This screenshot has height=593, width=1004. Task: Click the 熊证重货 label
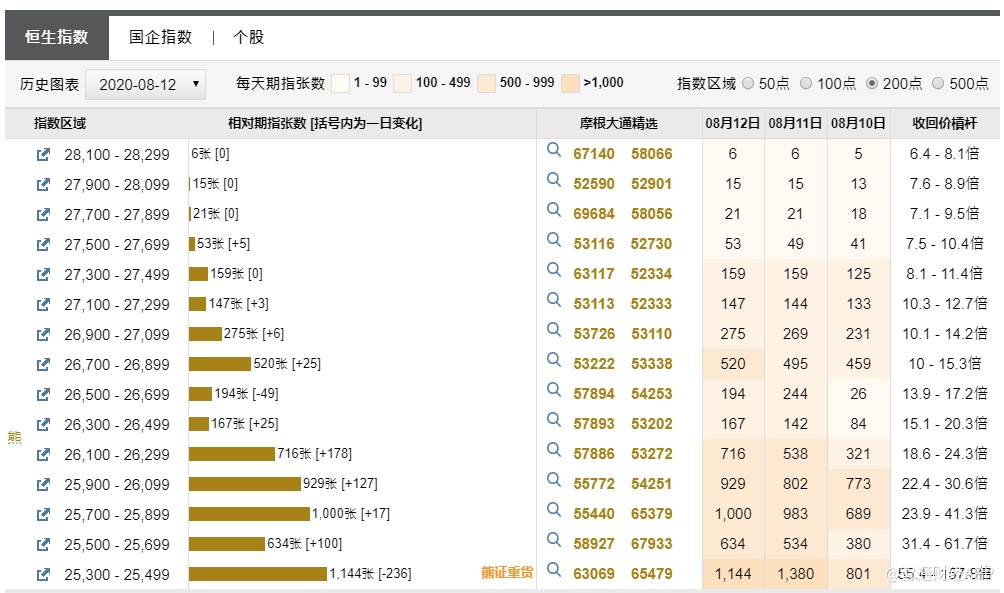507,574
